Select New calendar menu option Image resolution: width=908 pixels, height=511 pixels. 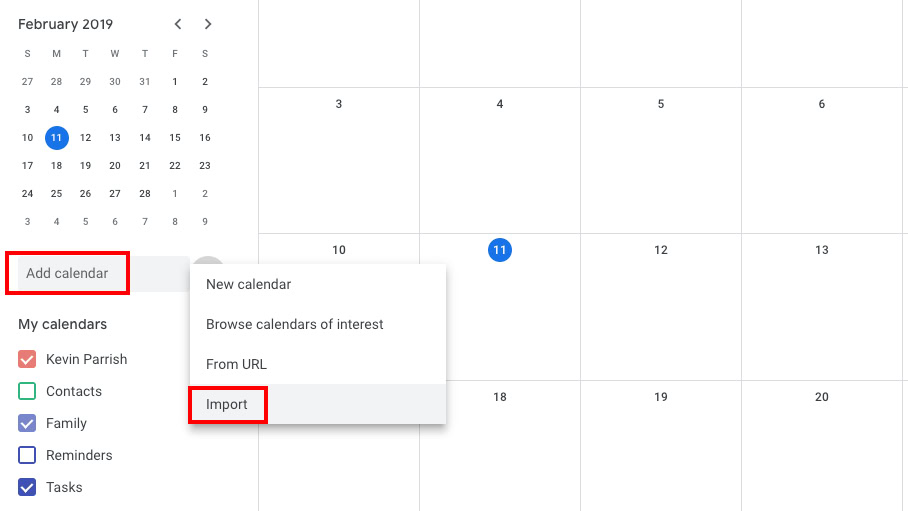click(x=249, y=284)
